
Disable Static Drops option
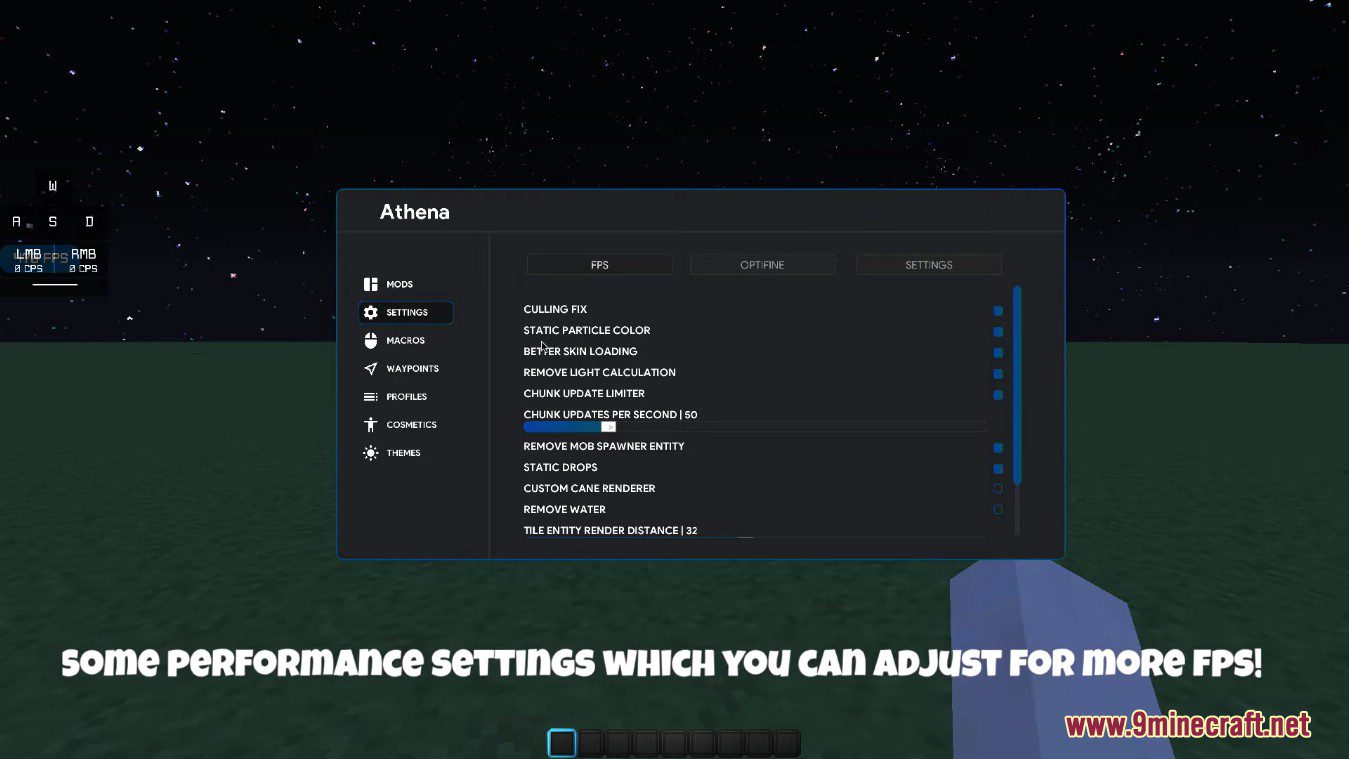998,469
